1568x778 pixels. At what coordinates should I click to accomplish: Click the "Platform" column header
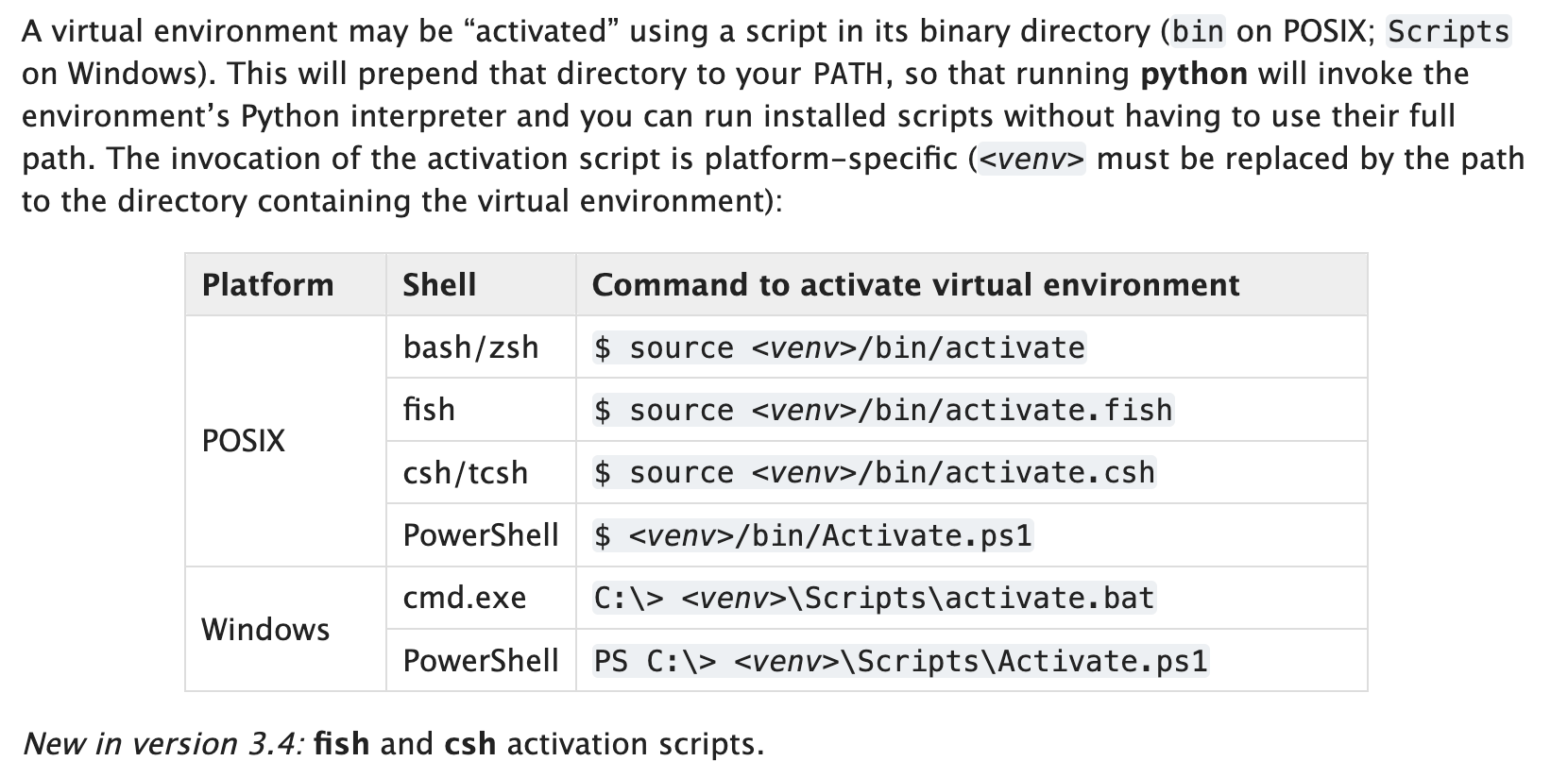point(267,285)
